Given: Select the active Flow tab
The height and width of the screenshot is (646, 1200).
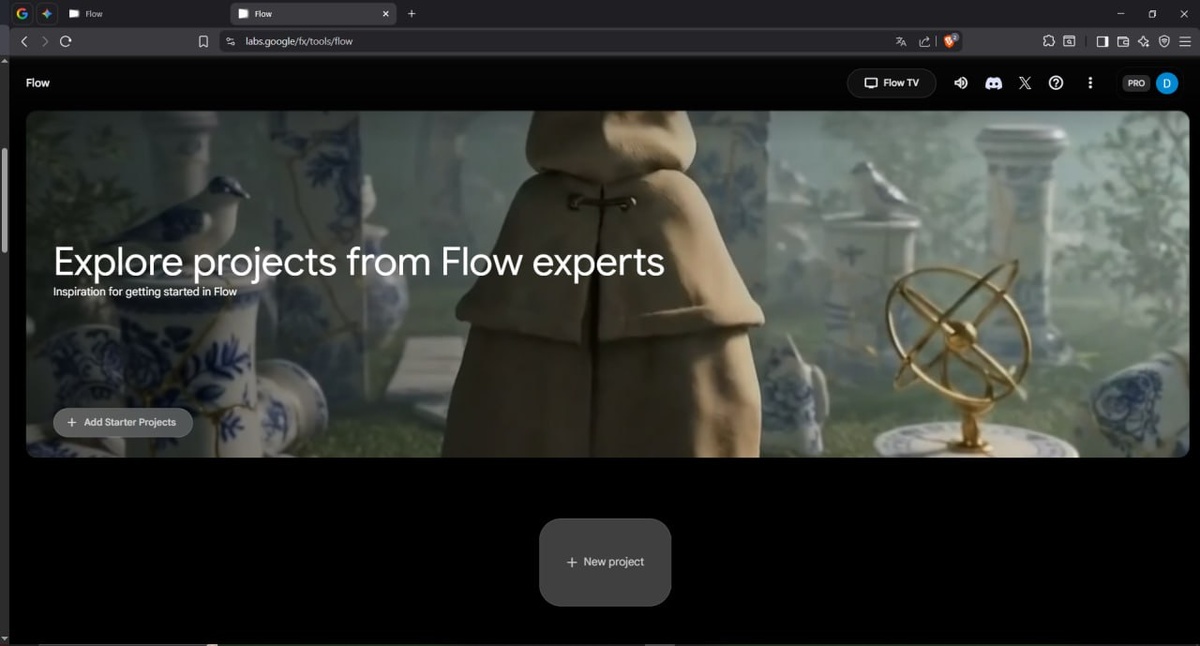Looking at the screenshot, I should pos(312,14).
